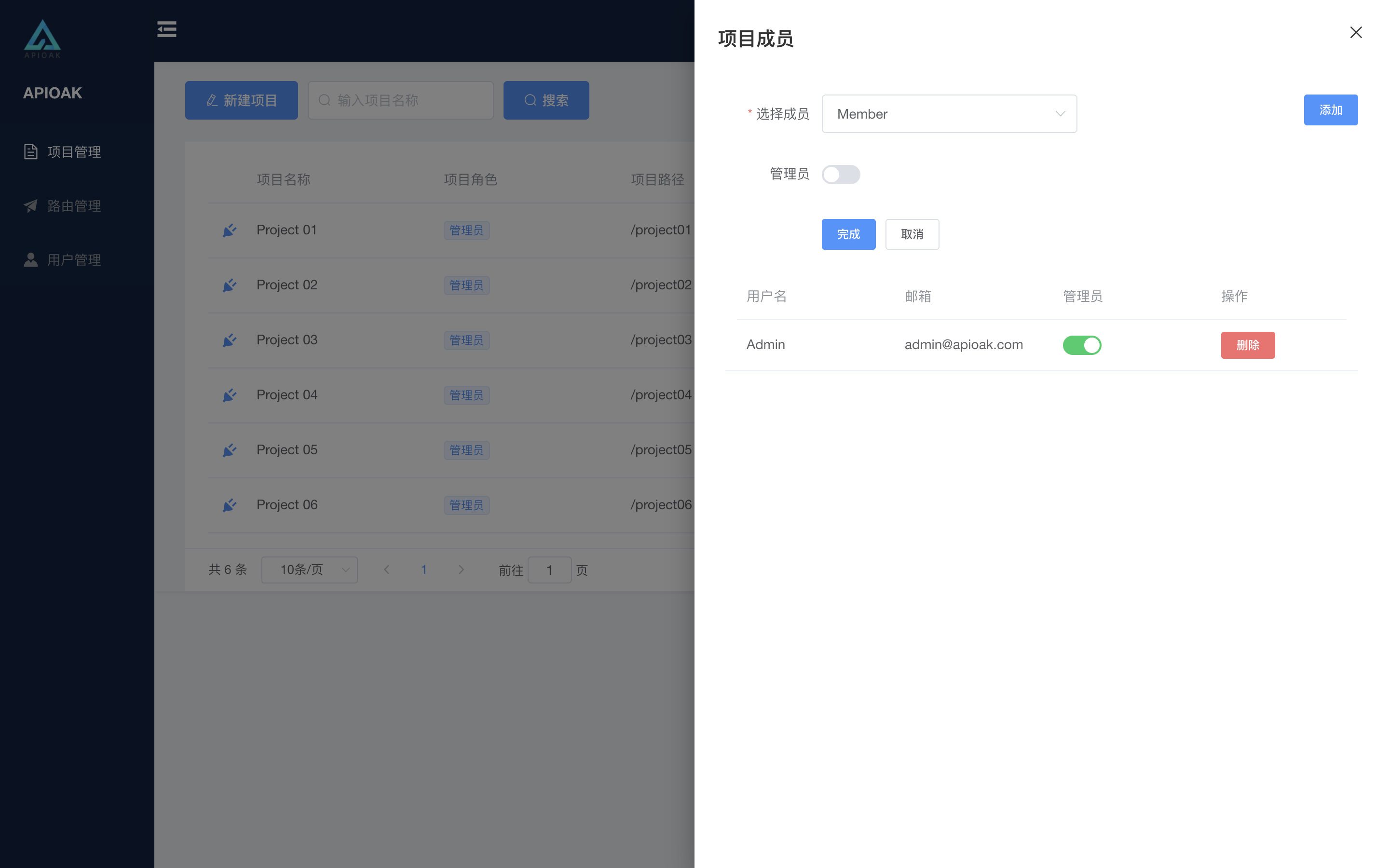Click the 操作 column header

1234,296
